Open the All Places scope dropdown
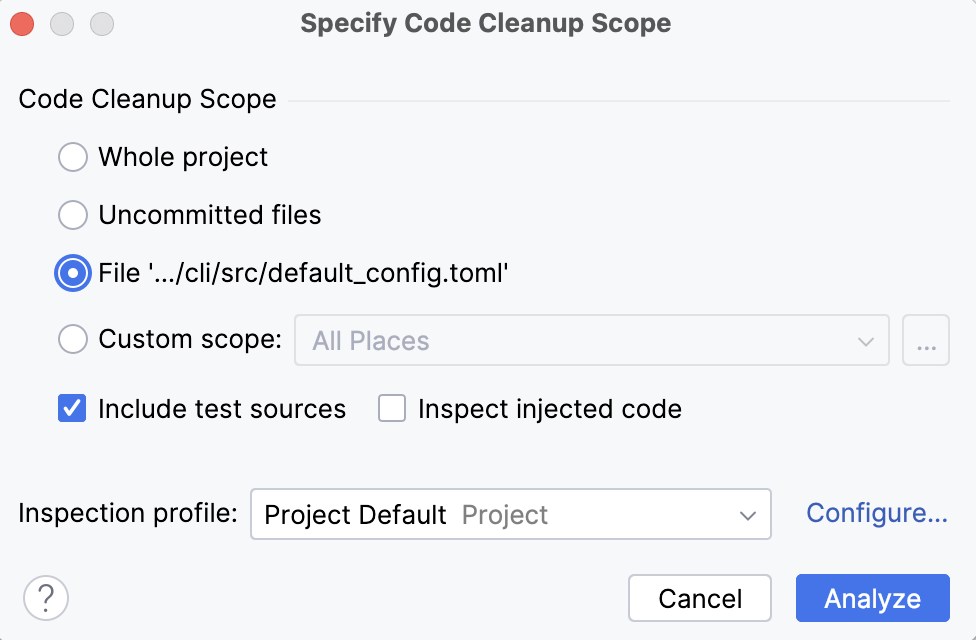Viewport: 976px width, 640px height. 590,340
